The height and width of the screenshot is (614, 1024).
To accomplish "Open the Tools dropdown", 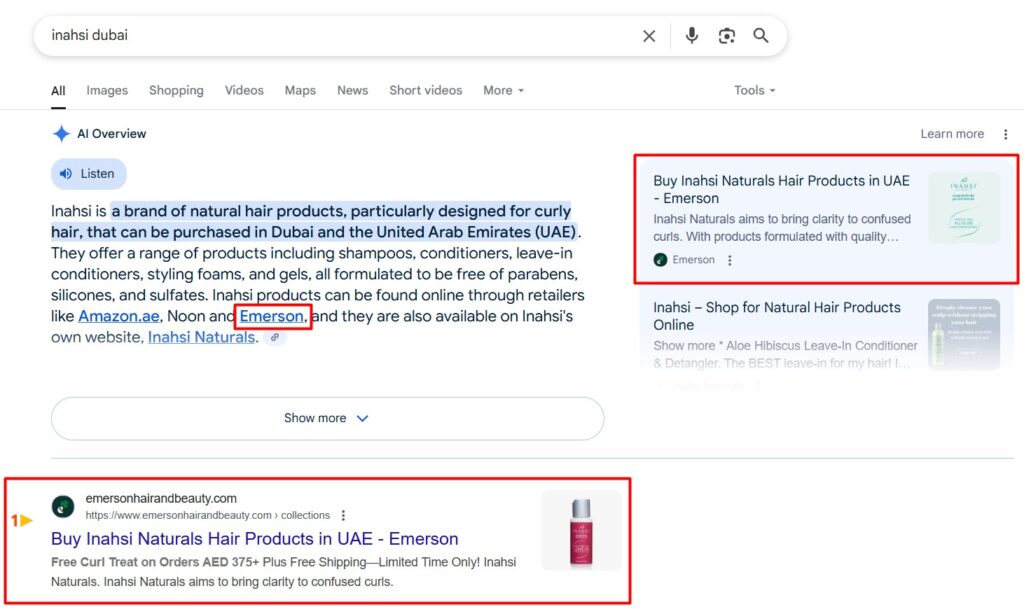I will (x=754, y=91).
